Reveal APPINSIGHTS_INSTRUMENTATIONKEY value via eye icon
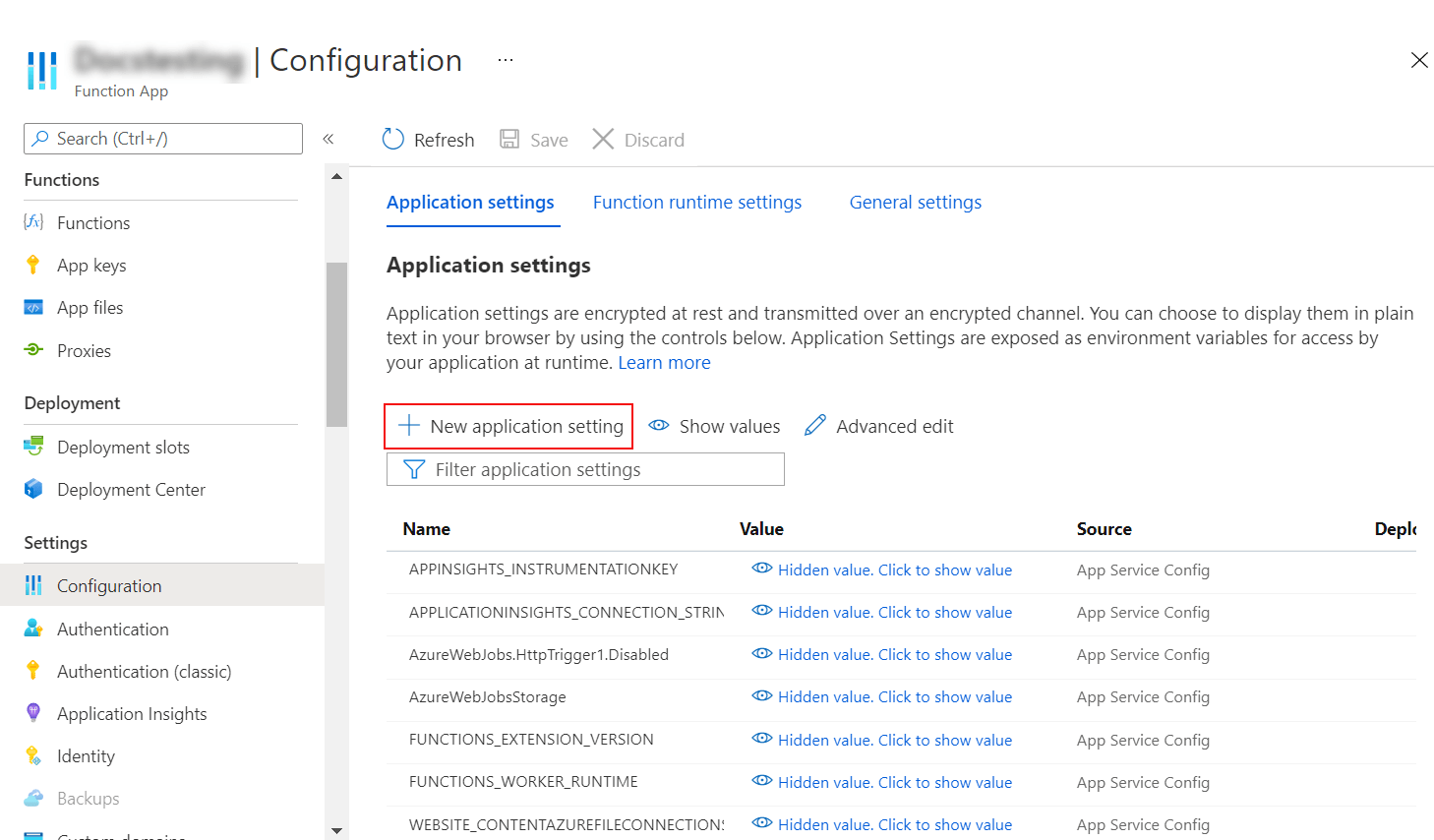The height and width of the screenshot is (840, 1434). [x=761, y=569]
